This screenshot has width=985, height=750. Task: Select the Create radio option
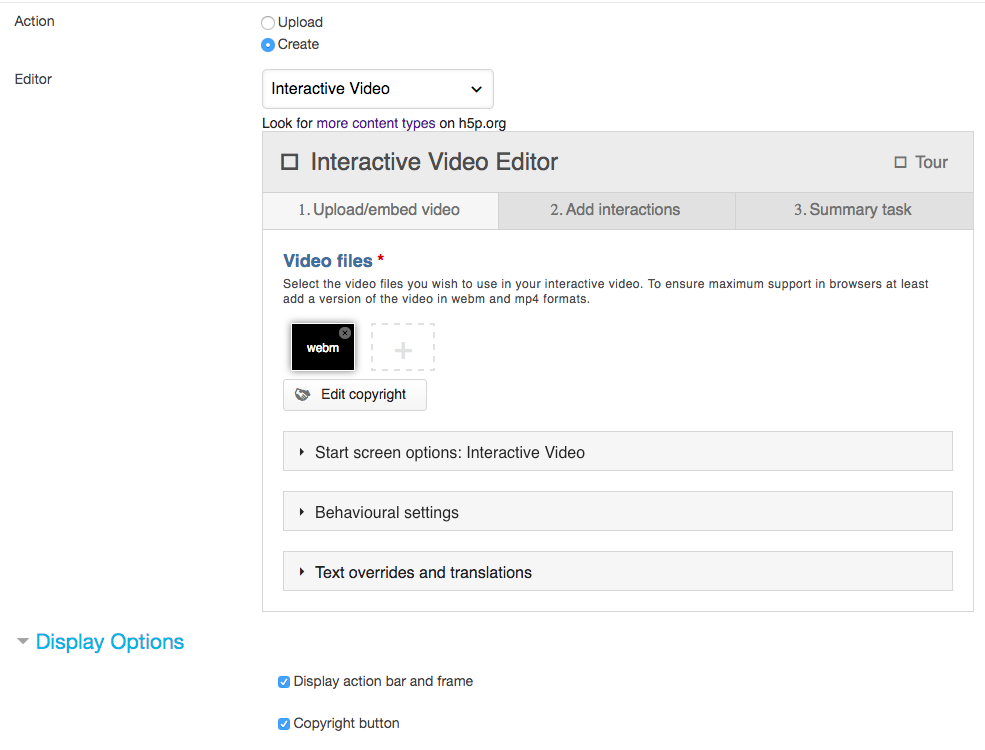(268, 45)
